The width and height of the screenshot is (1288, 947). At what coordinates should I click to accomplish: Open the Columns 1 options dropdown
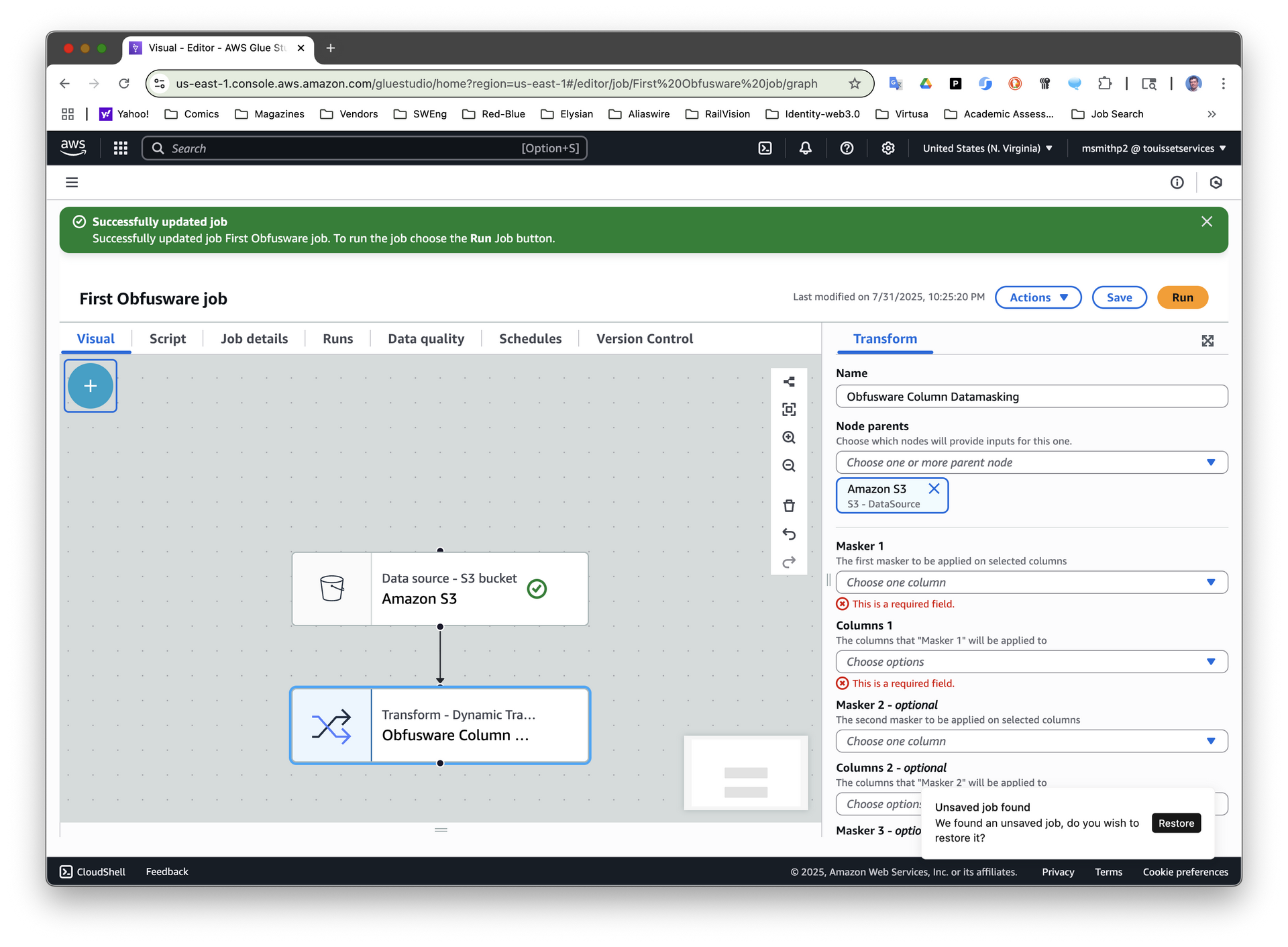point(1032,662)
